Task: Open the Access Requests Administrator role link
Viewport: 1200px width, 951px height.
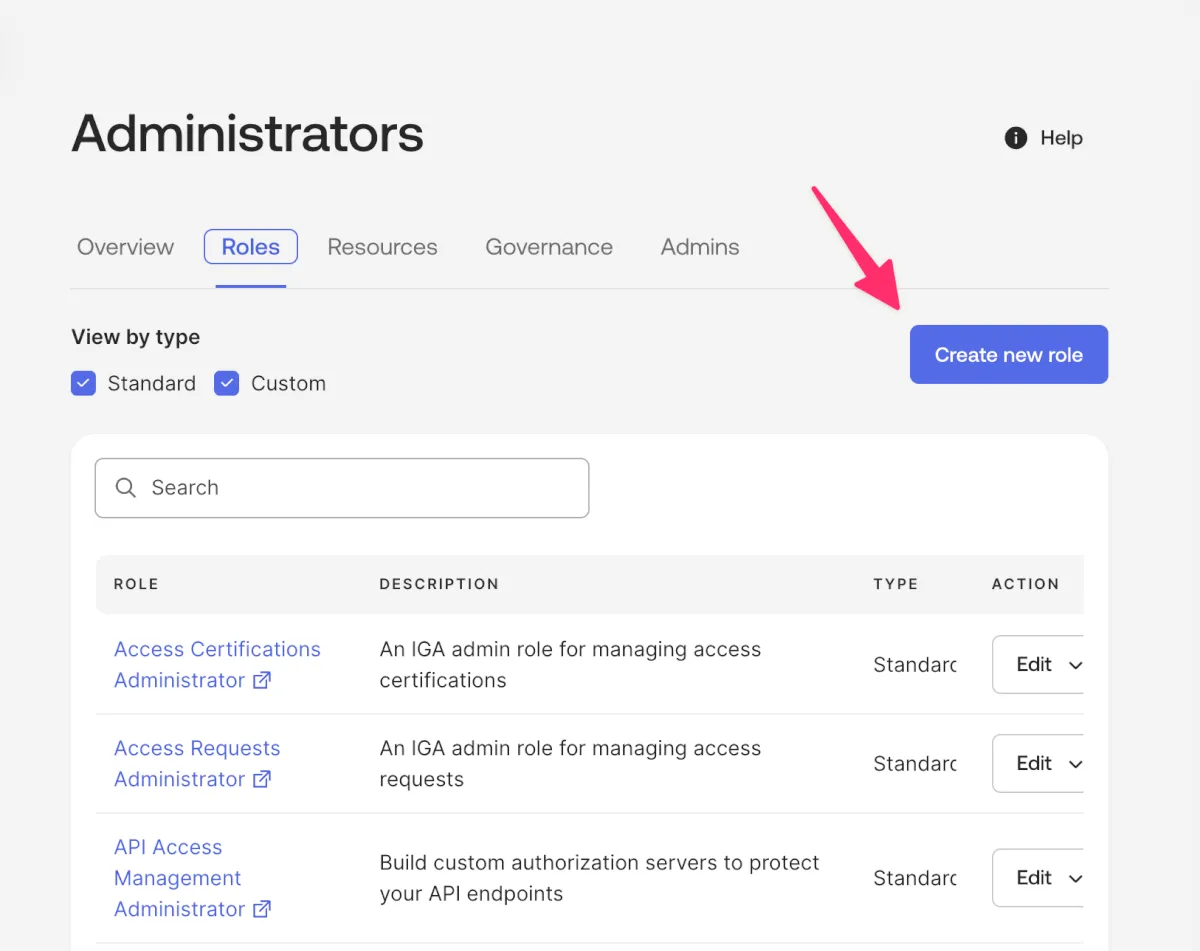Action: tap(197, 749)
